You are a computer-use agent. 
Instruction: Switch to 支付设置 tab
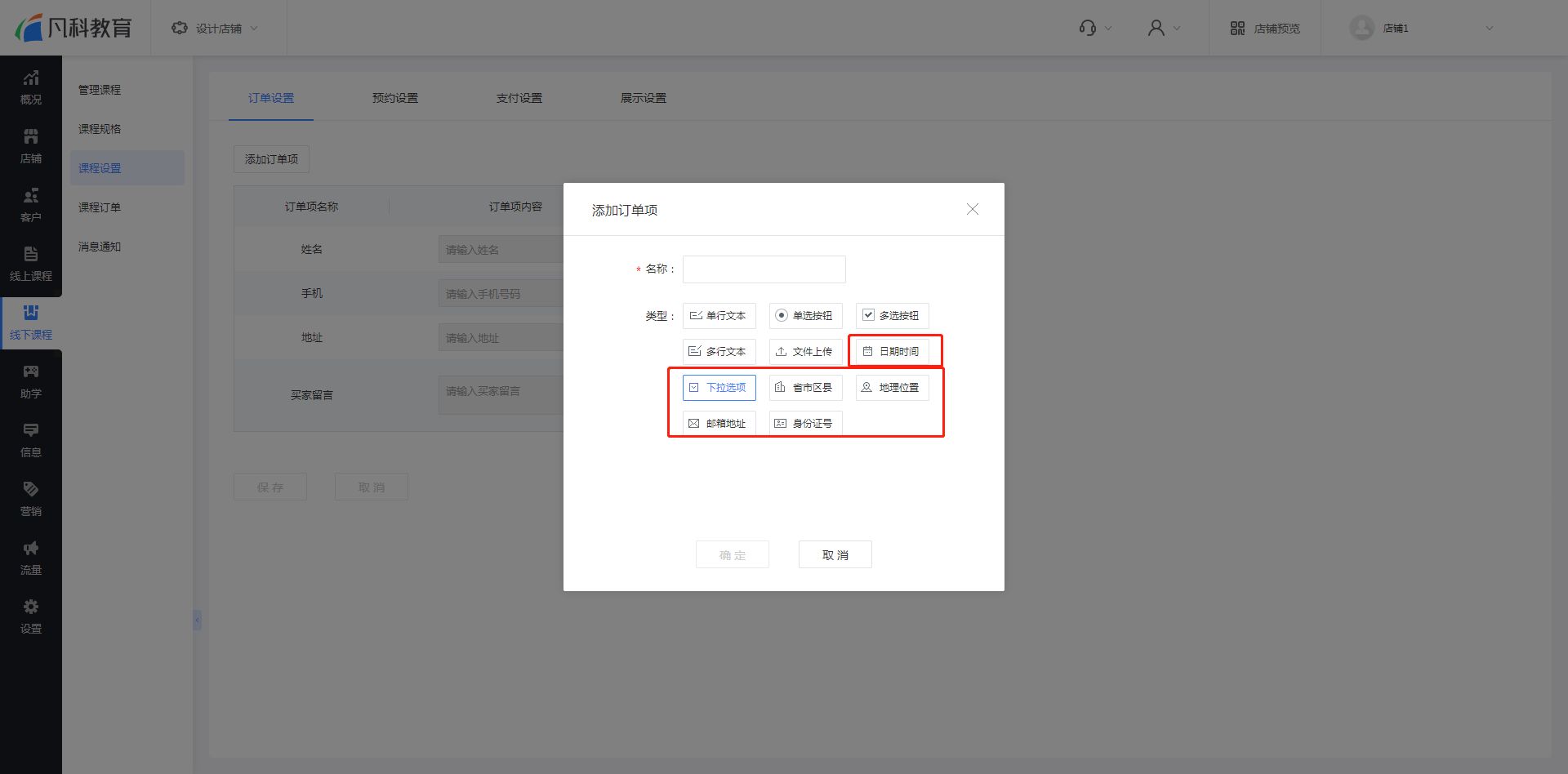point(519,98)
